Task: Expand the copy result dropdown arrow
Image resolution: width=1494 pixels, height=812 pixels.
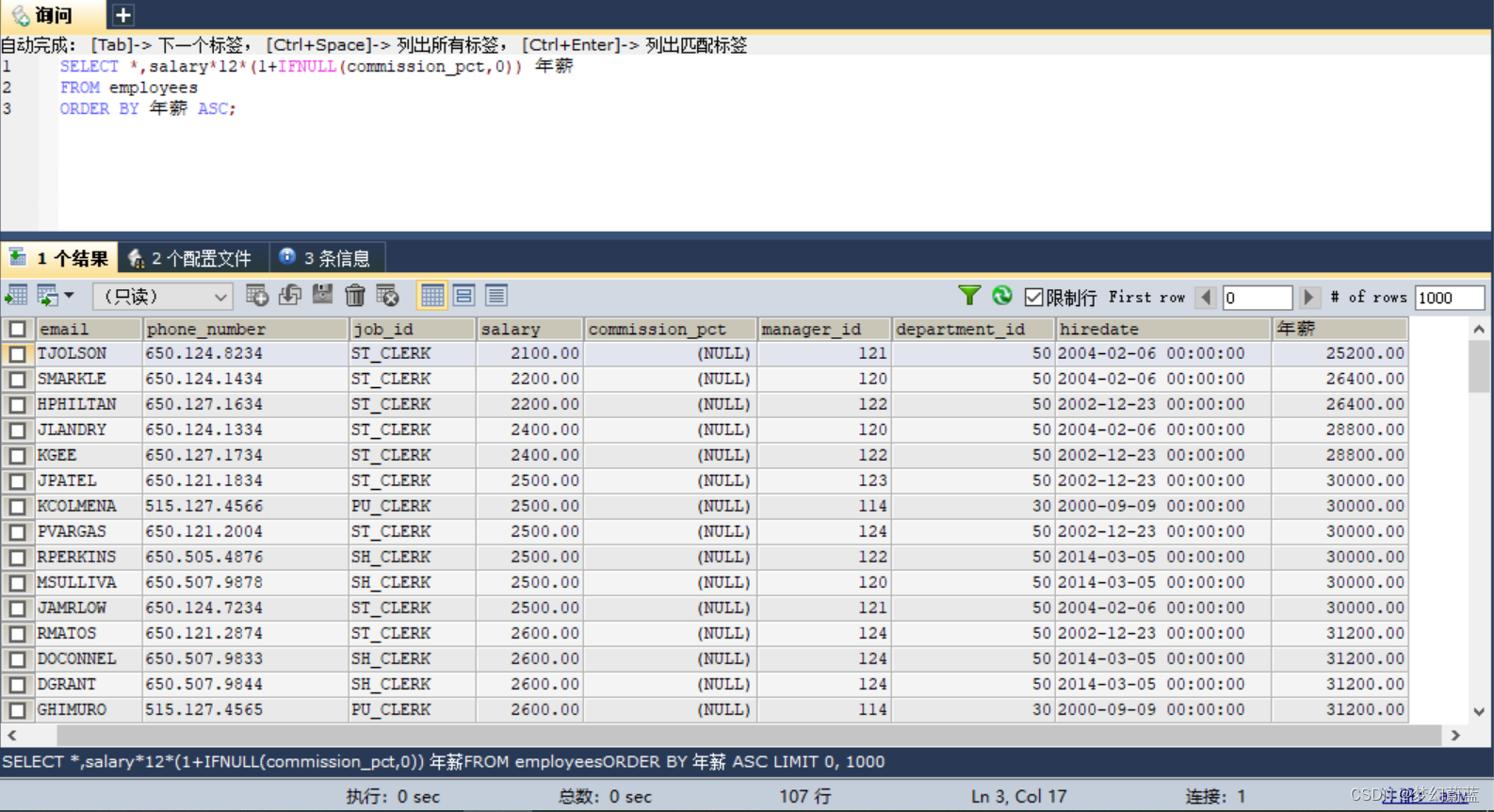Action: pos(70,296)
